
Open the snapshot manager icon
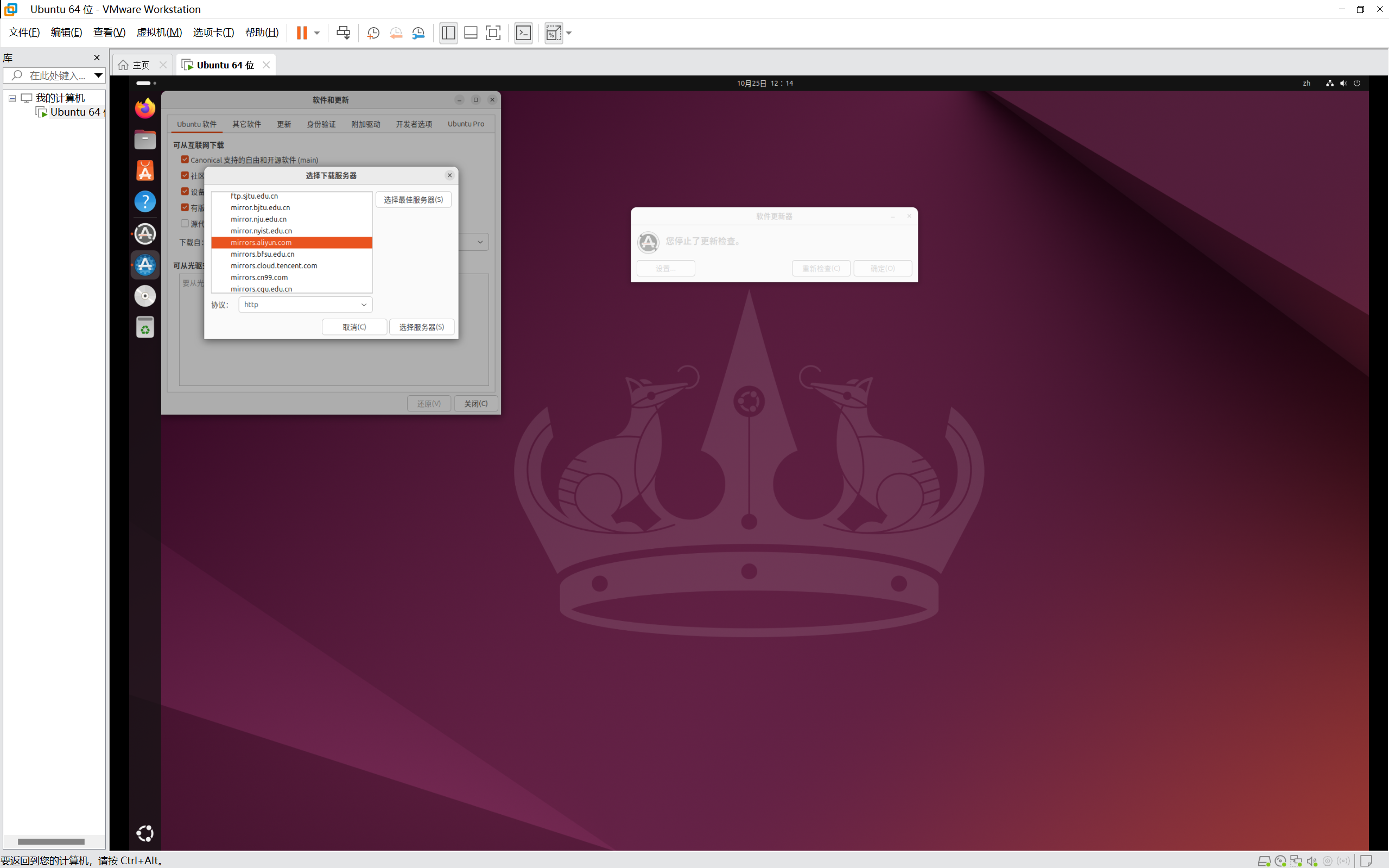point(418,33)
